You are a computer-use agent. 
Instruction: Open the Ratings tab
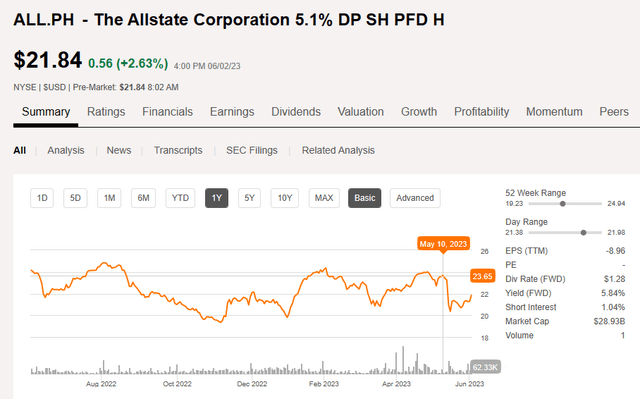(x=106, y=112)
